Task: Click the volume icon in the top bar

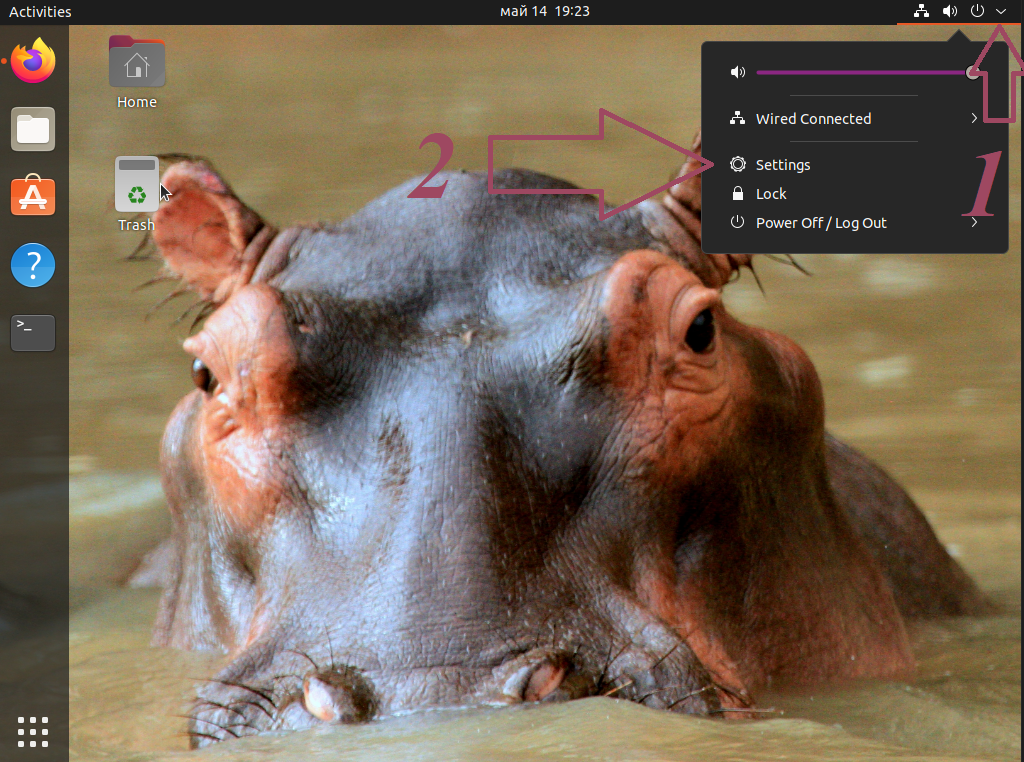Action: pyautogui.click(x=949, y=12)
